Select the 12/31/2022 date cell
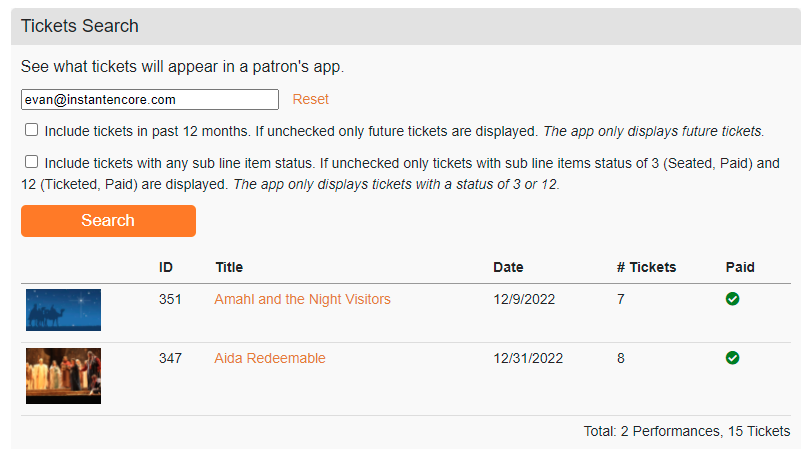The width and height of the screenshot is (806, 449). click(x=528, y=358)
